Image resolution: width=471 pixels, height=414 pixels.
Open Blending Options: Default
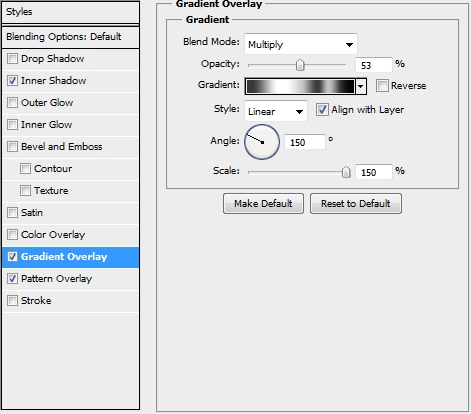pyautogui.click(x=70, y=37)
